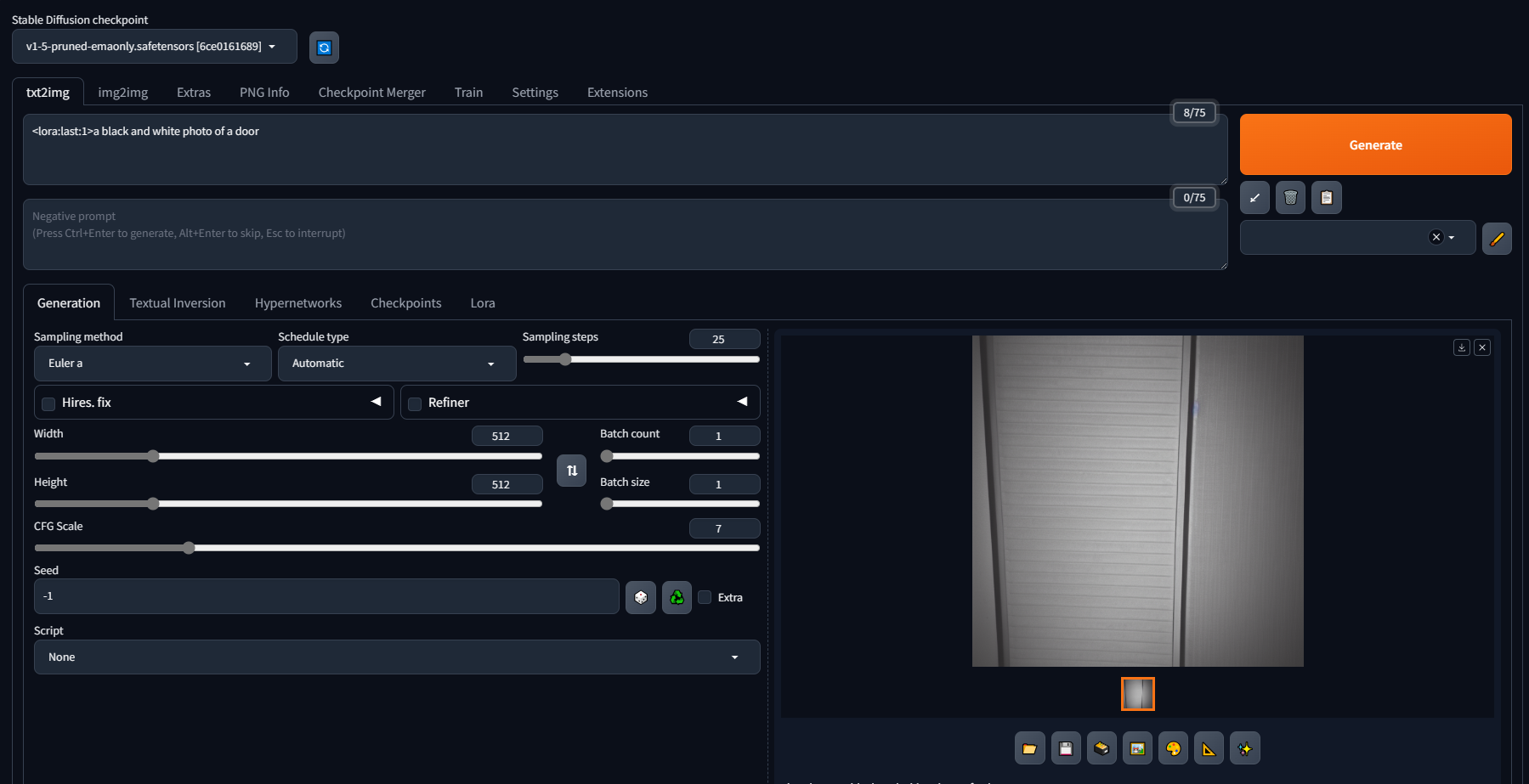Refresh the Stable Diffusion checkpoint list
Image resolution: width=1529 pixels, height=784 pixels.
(324, 48)
